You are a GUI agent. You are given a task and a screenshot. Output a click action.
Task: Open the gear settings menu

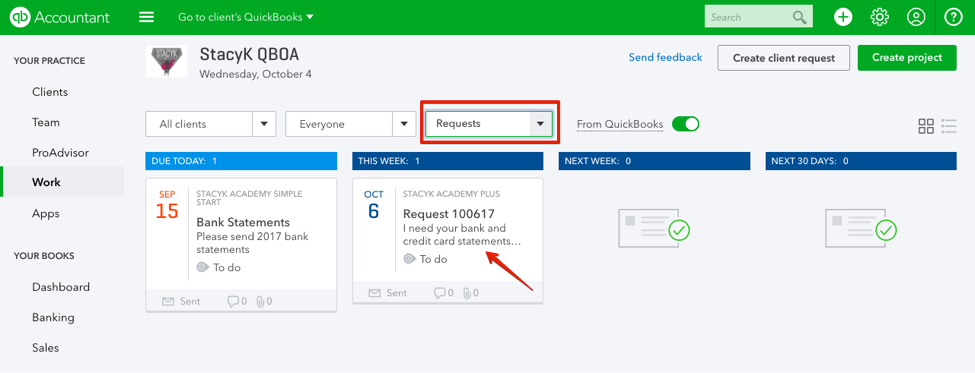(x=879, y=17)
